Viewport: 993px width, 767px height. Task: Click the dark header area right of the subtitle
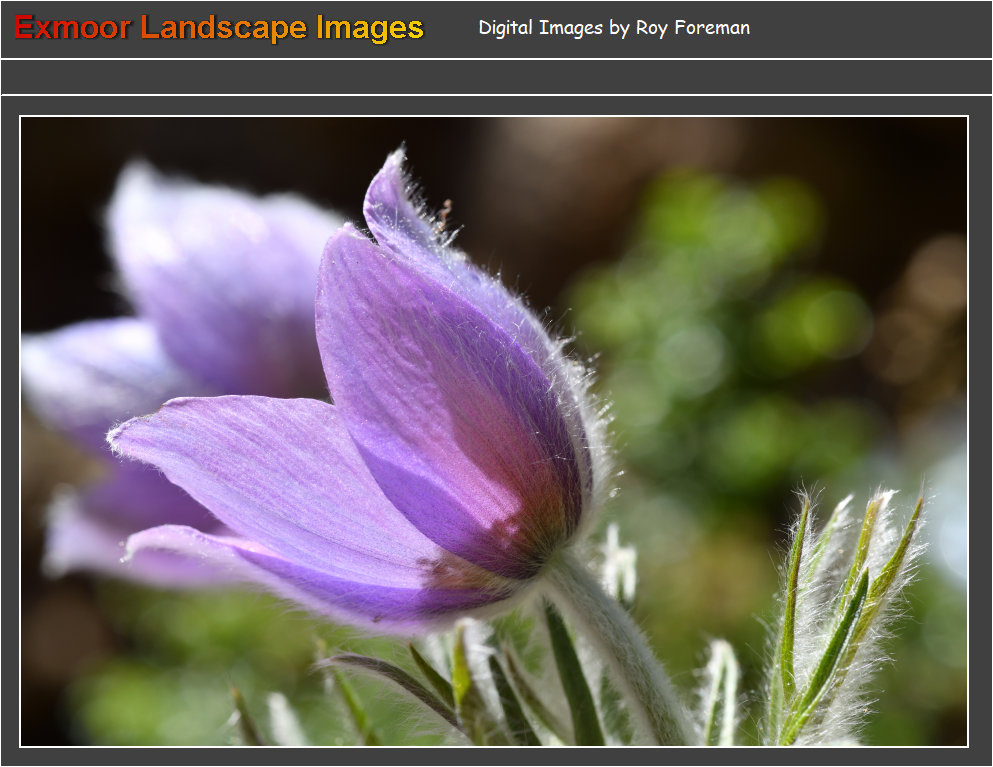870,28
